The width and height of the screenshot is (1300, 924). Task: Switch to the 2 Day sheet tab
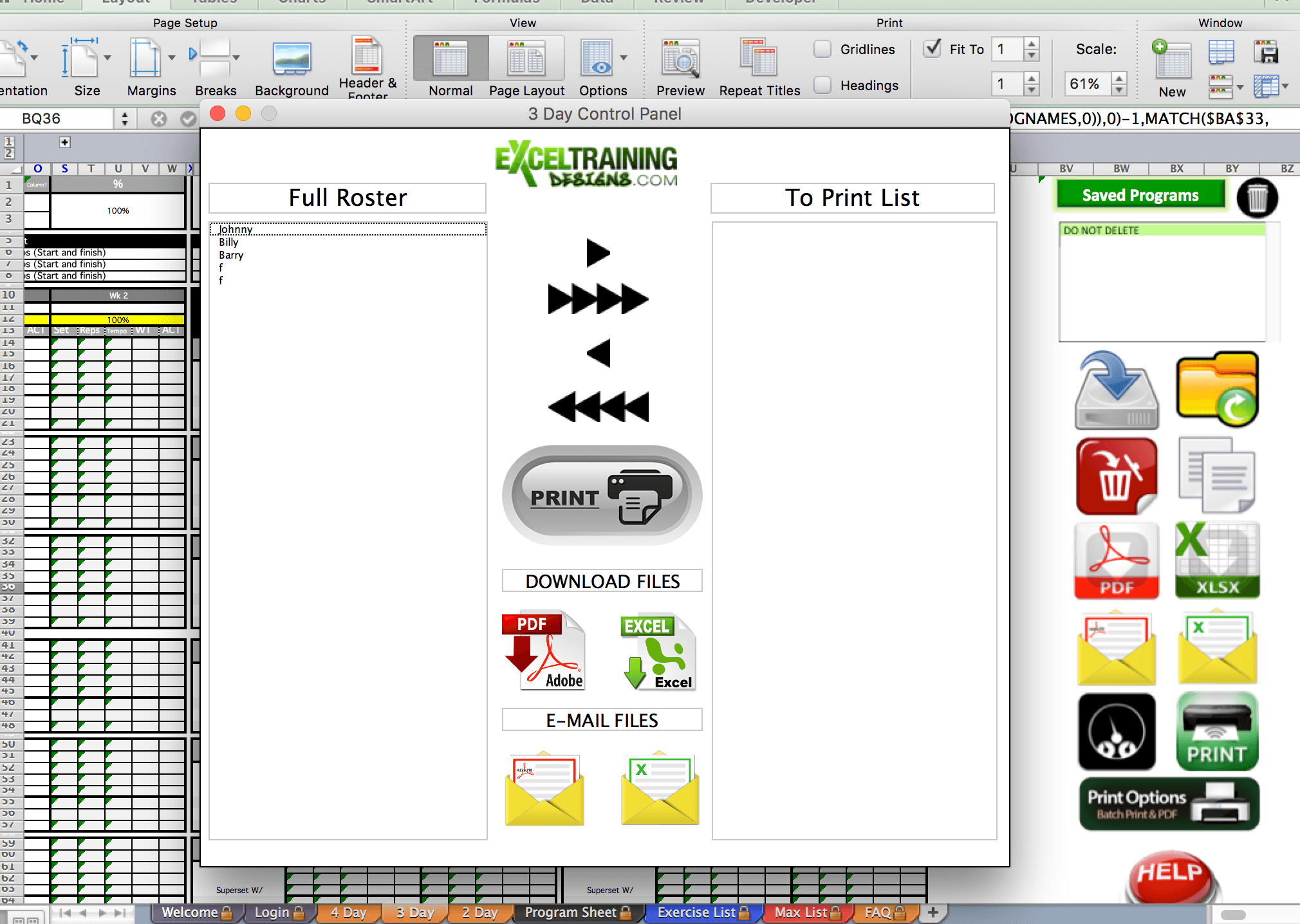(x=479, y=912)
